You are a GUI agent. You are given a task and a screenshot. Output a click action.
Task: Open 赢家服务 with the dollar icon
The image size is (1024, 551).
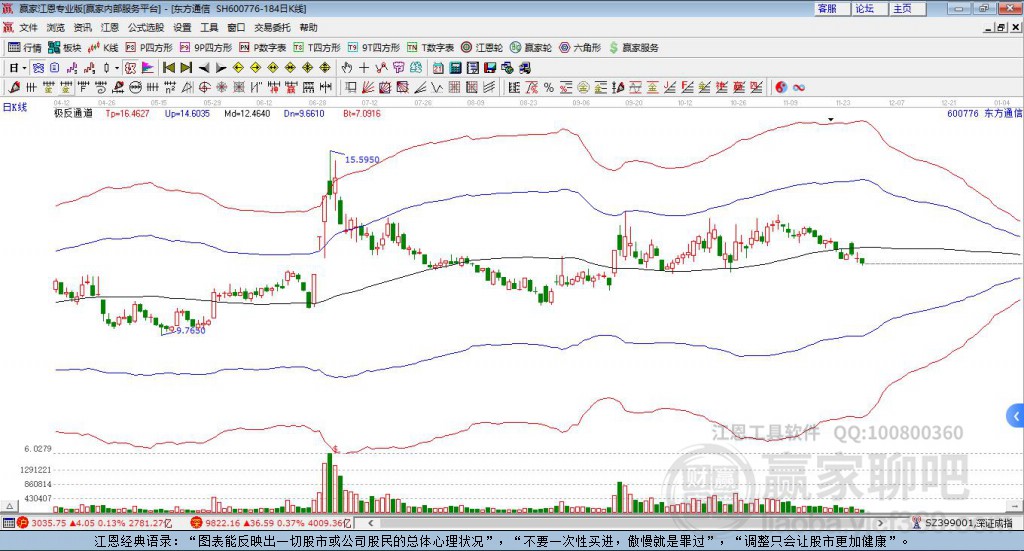click(634, 47)
